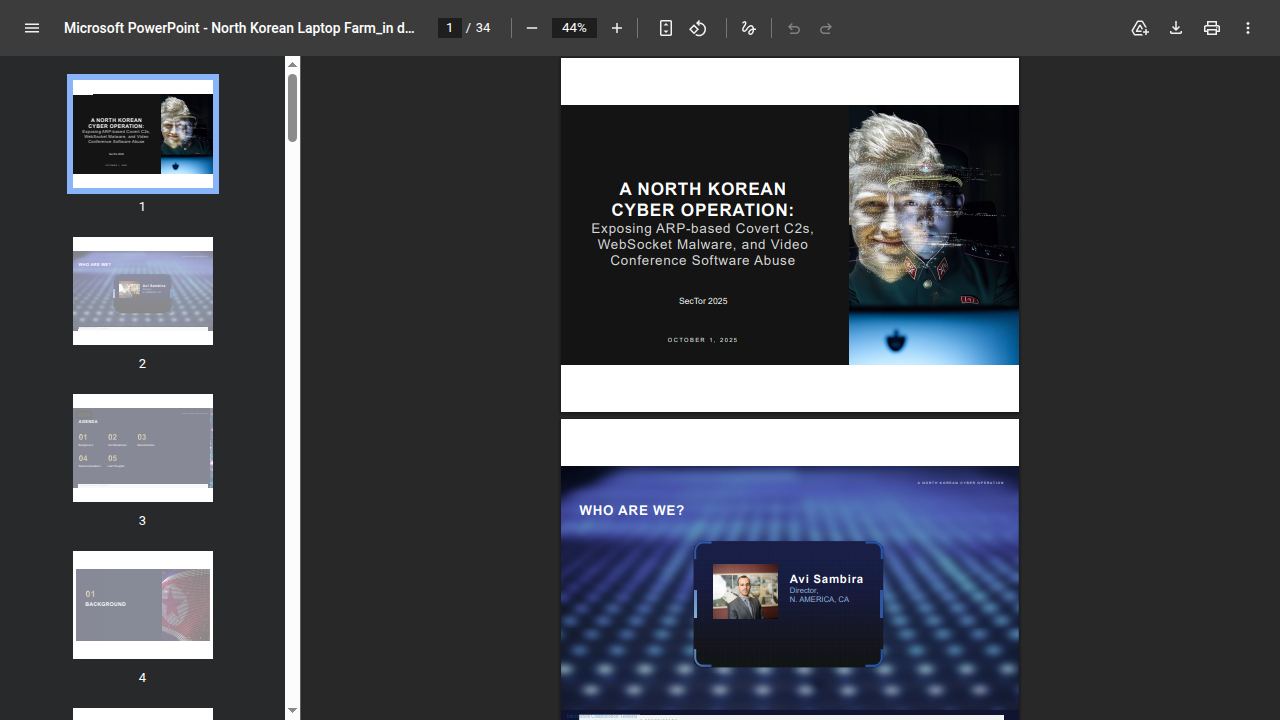Rotate the document counterclockwise
Image resolution: width=1280 pixels, height=720 pixels.
[x=698, y=28]
